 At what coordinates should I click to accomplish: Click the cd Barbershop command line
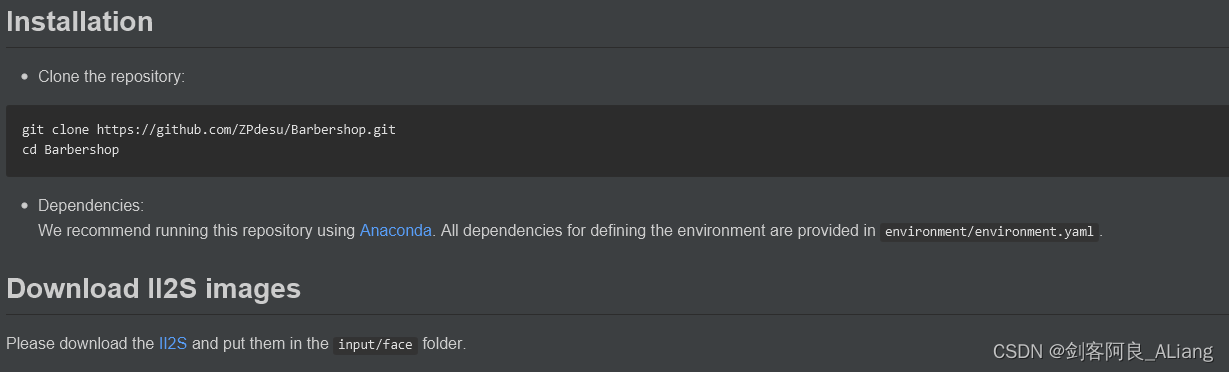pos(70,150)
